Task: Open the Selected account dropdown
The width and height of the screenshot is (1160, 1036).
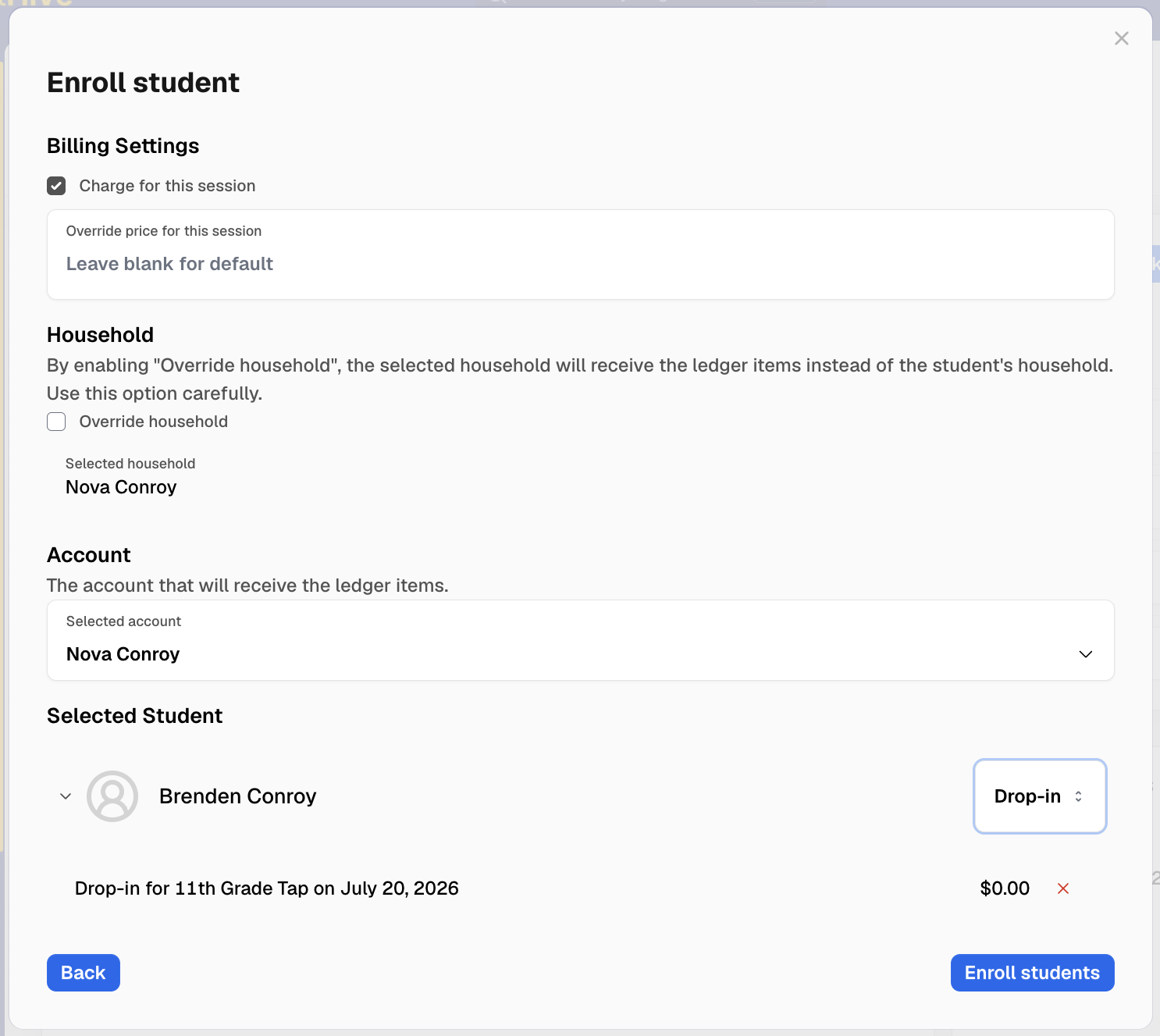Action: pyautogui.click(x=580, y=640)
